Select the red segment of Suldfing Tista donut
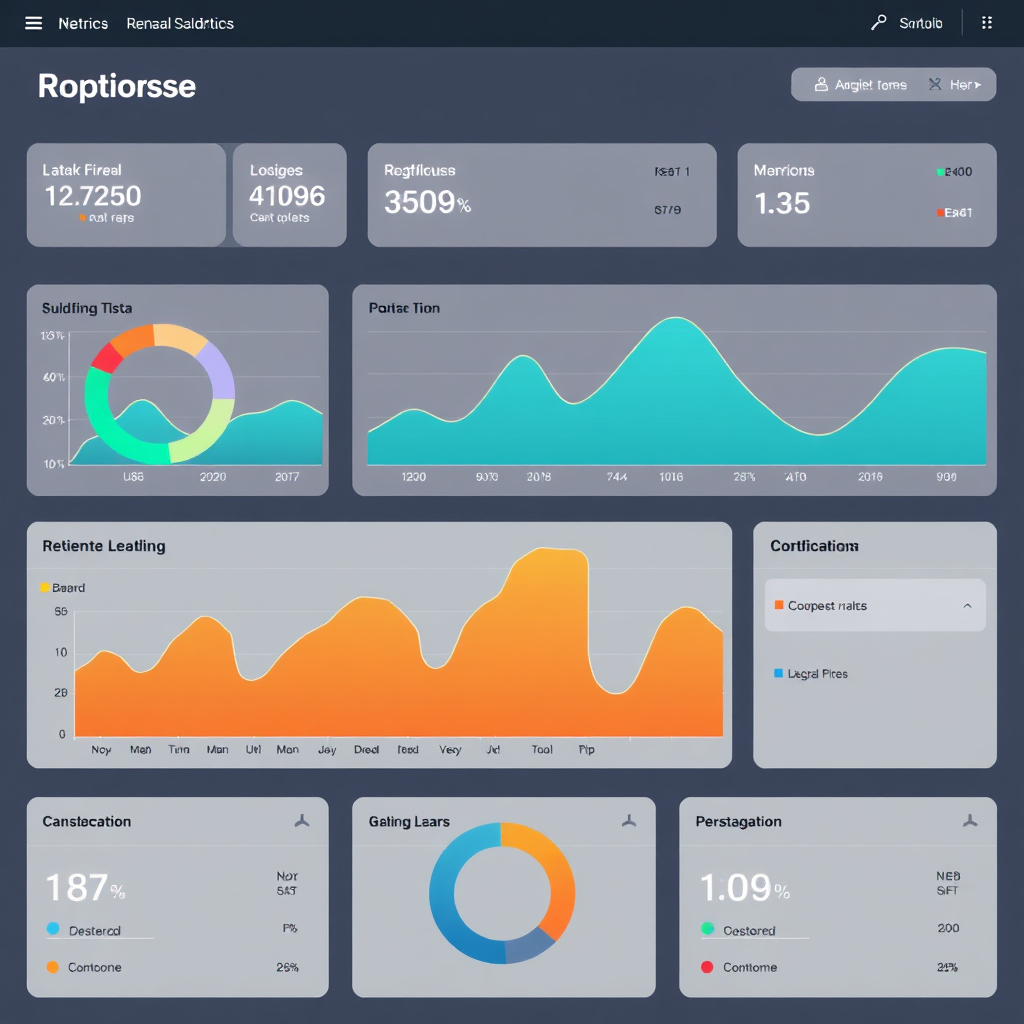 point(104,358)
